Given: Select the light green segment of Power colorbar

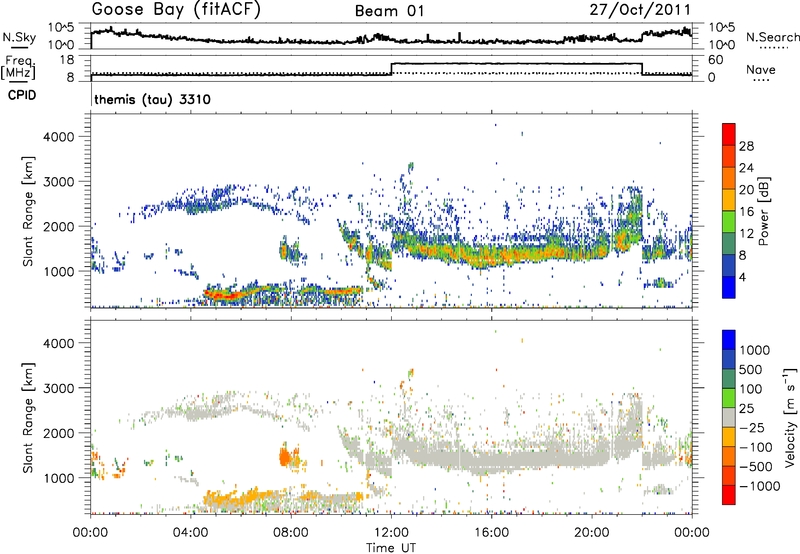Looking at the screenshot, I should pos(729,222).
